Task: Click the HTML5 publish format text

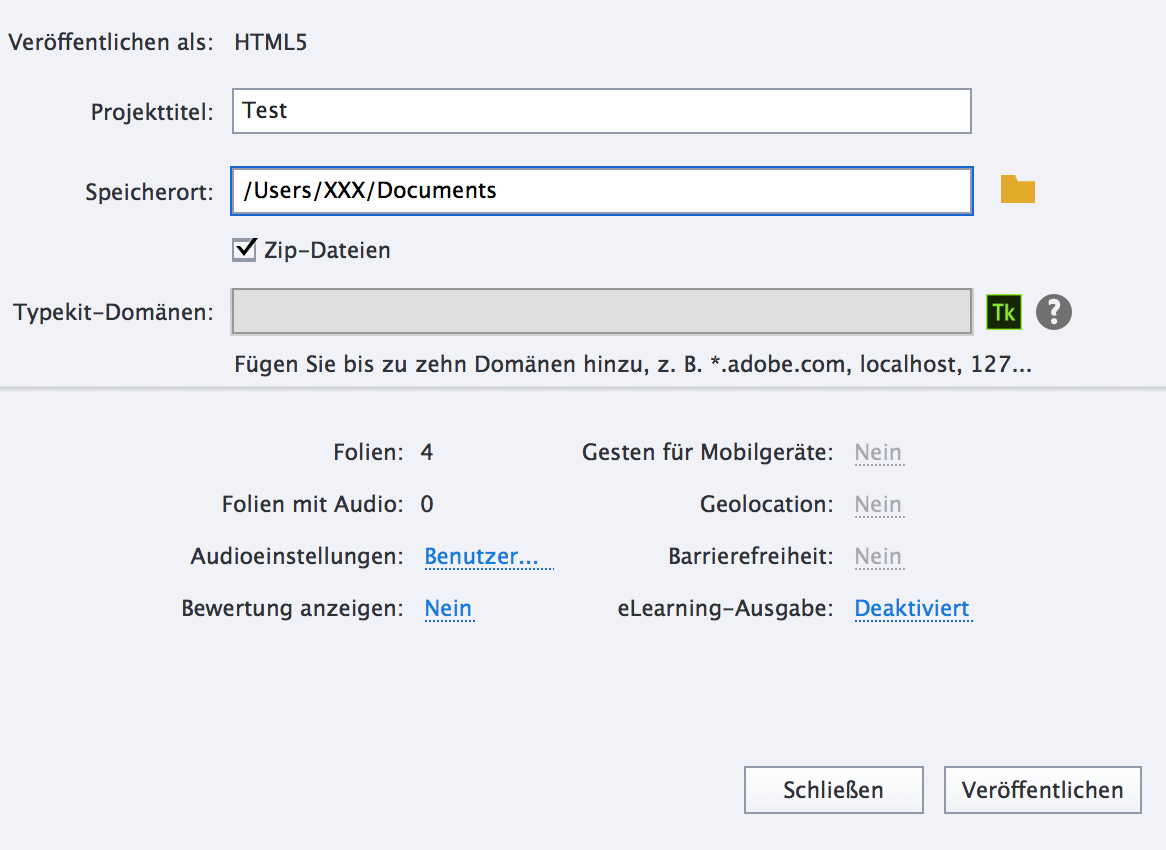Action: click(270, 42)
